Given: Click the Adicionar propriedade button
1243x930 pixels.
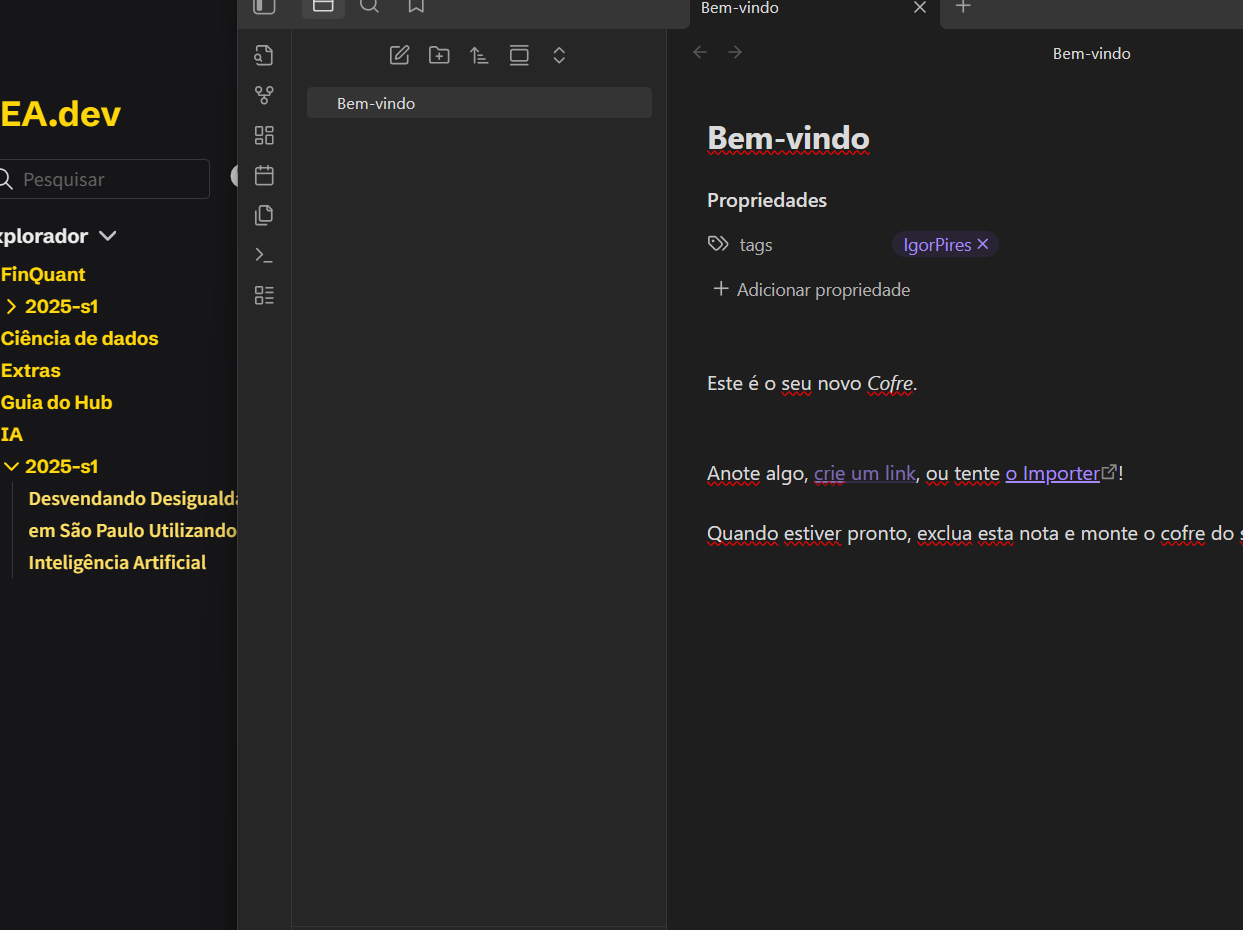Looking at the screenshot, I should (811, 290).
